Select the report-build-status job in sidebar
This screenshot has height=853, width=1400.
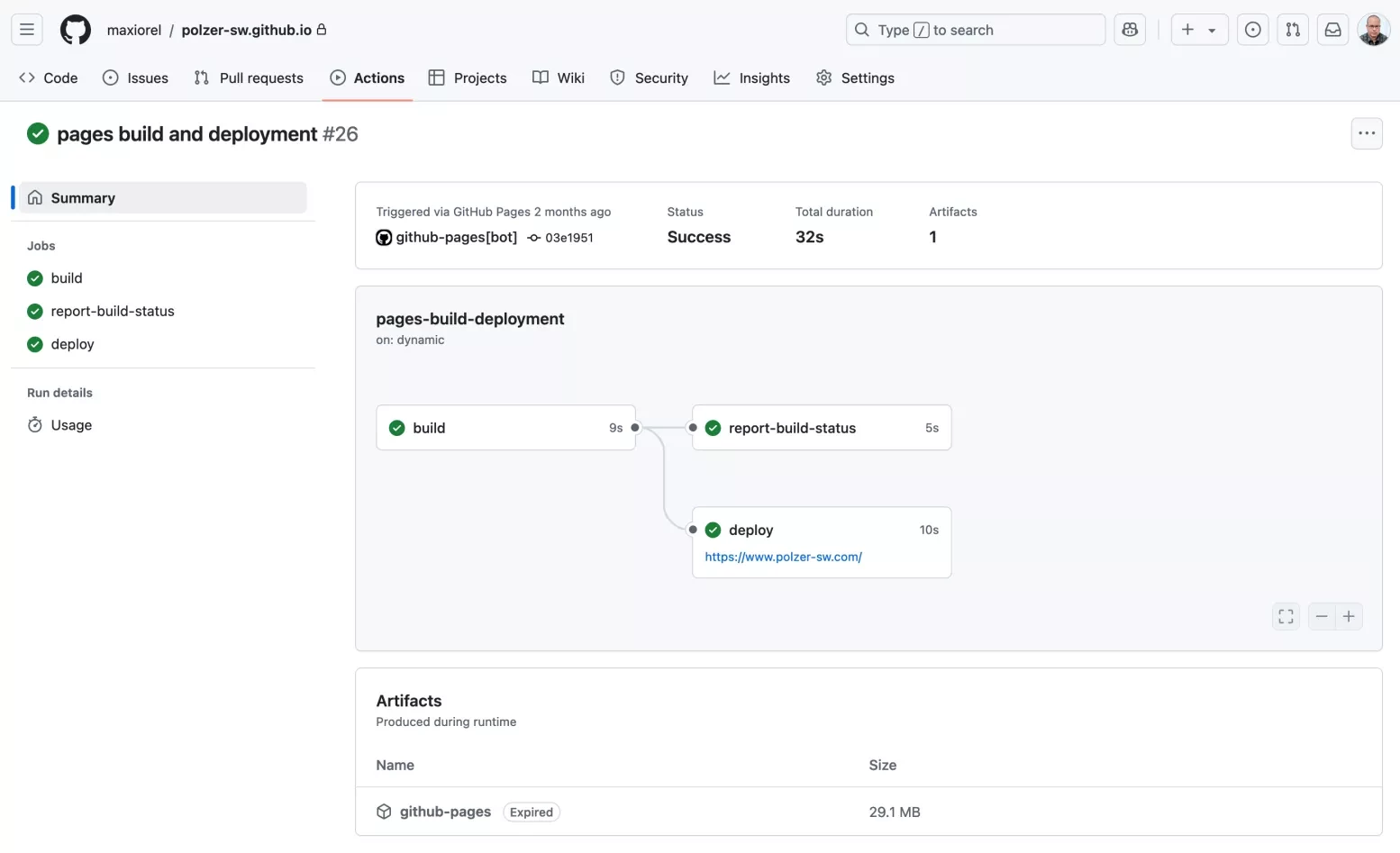pos(112,312)
